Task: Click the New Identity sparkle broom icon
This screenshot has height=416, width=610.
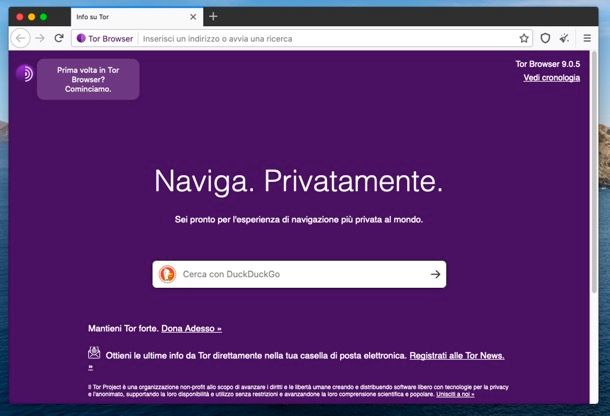Action: [x=564, y=38]
